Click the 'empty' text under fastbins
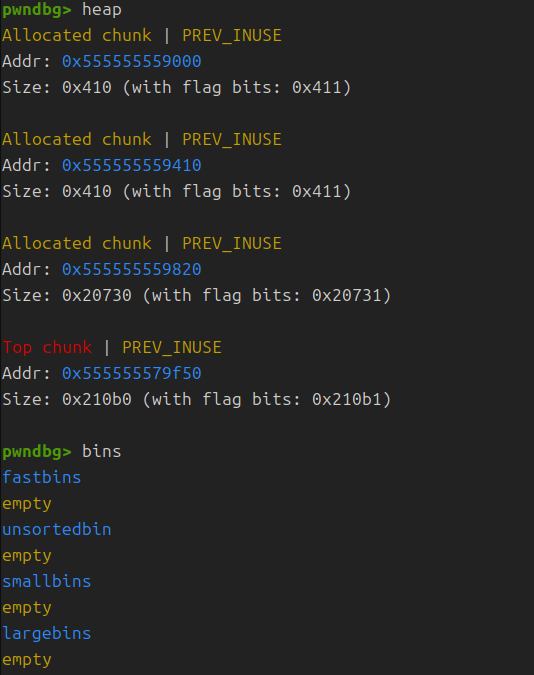The height and width of the screenshot is (675, 534). 27,504
